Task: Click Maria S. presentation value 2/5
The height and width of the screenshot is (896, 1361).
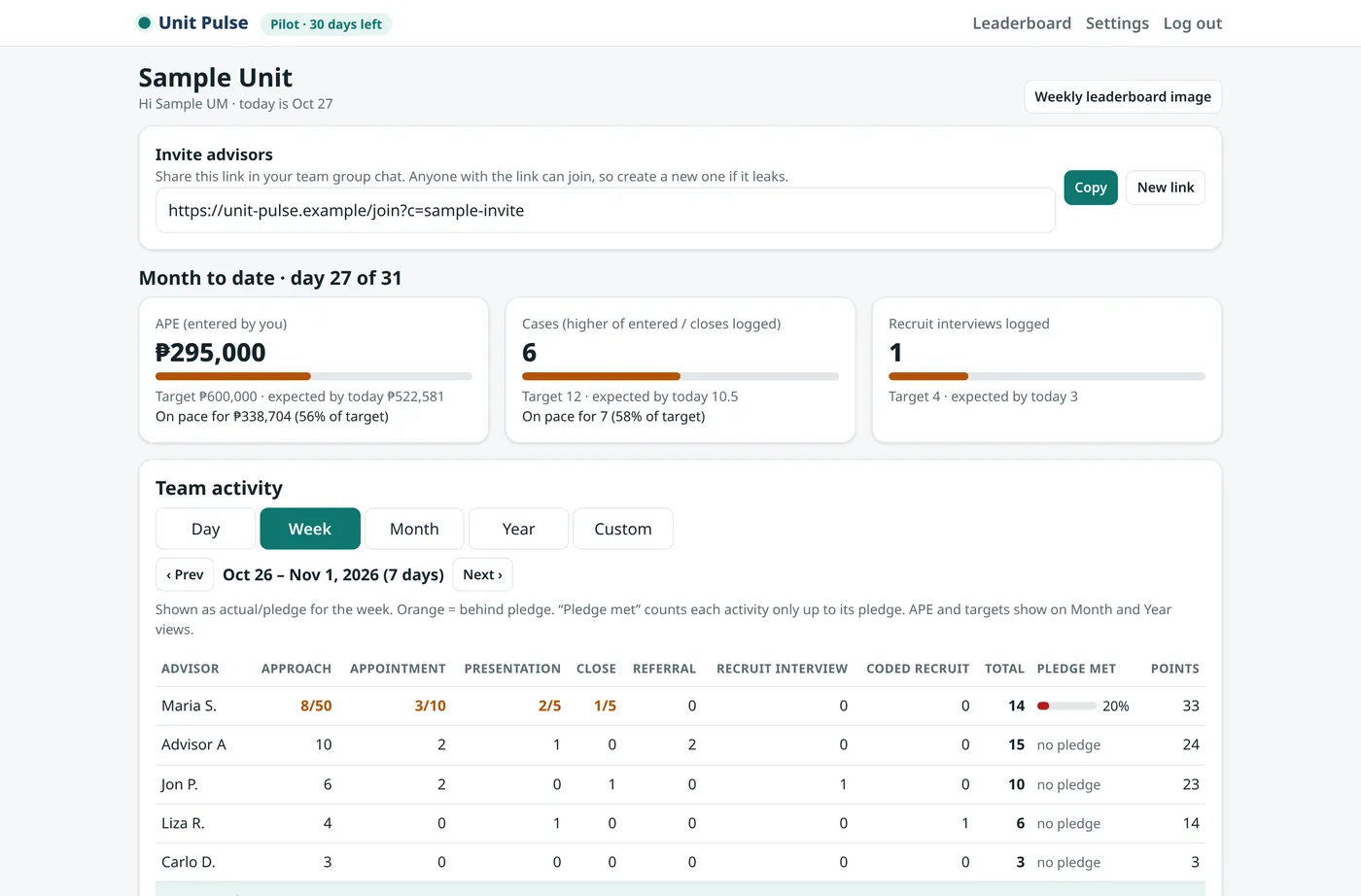Action: 549,706
